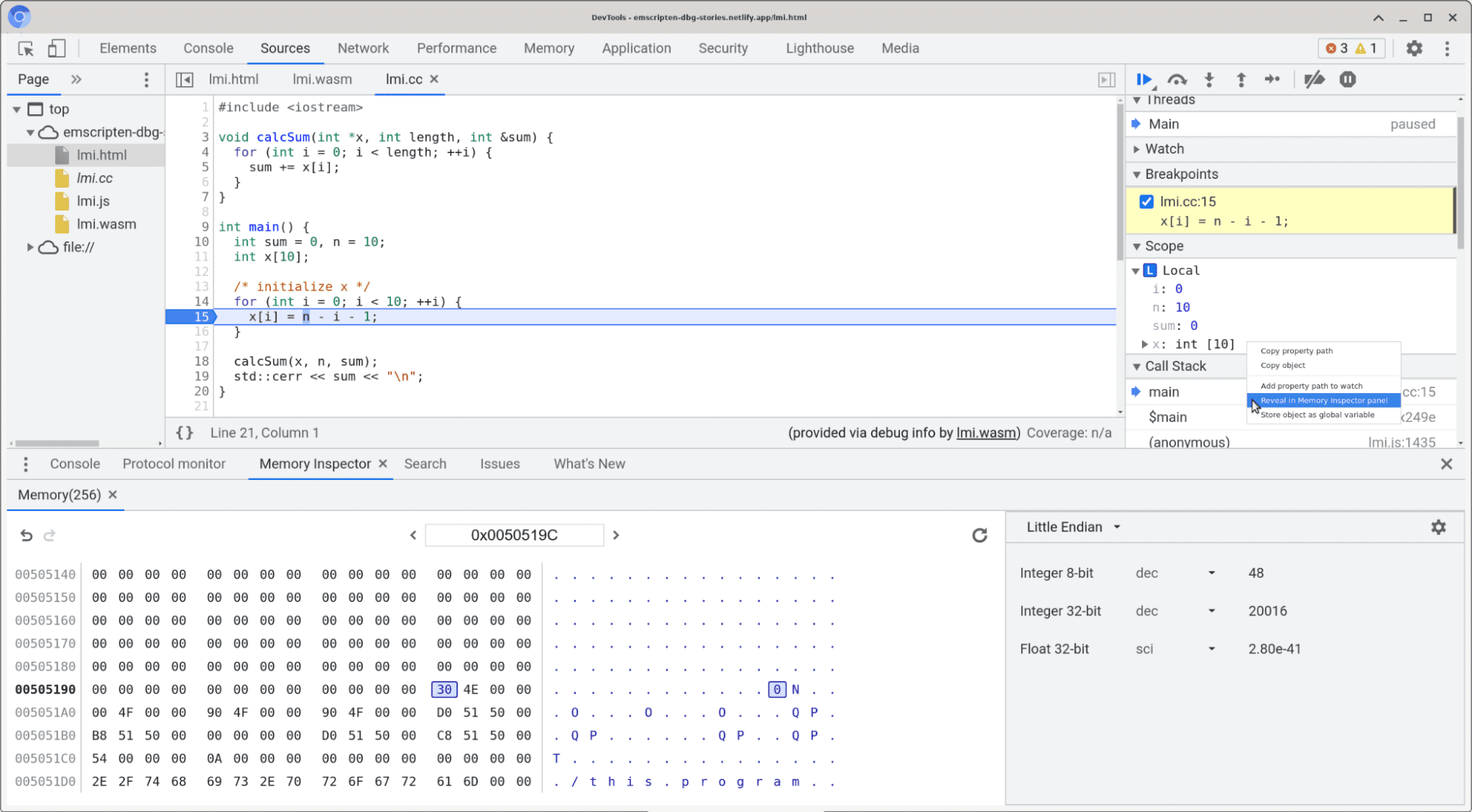Click the Refresh memory inspector button
The image size is (1472, 812).
pos(979,535)
